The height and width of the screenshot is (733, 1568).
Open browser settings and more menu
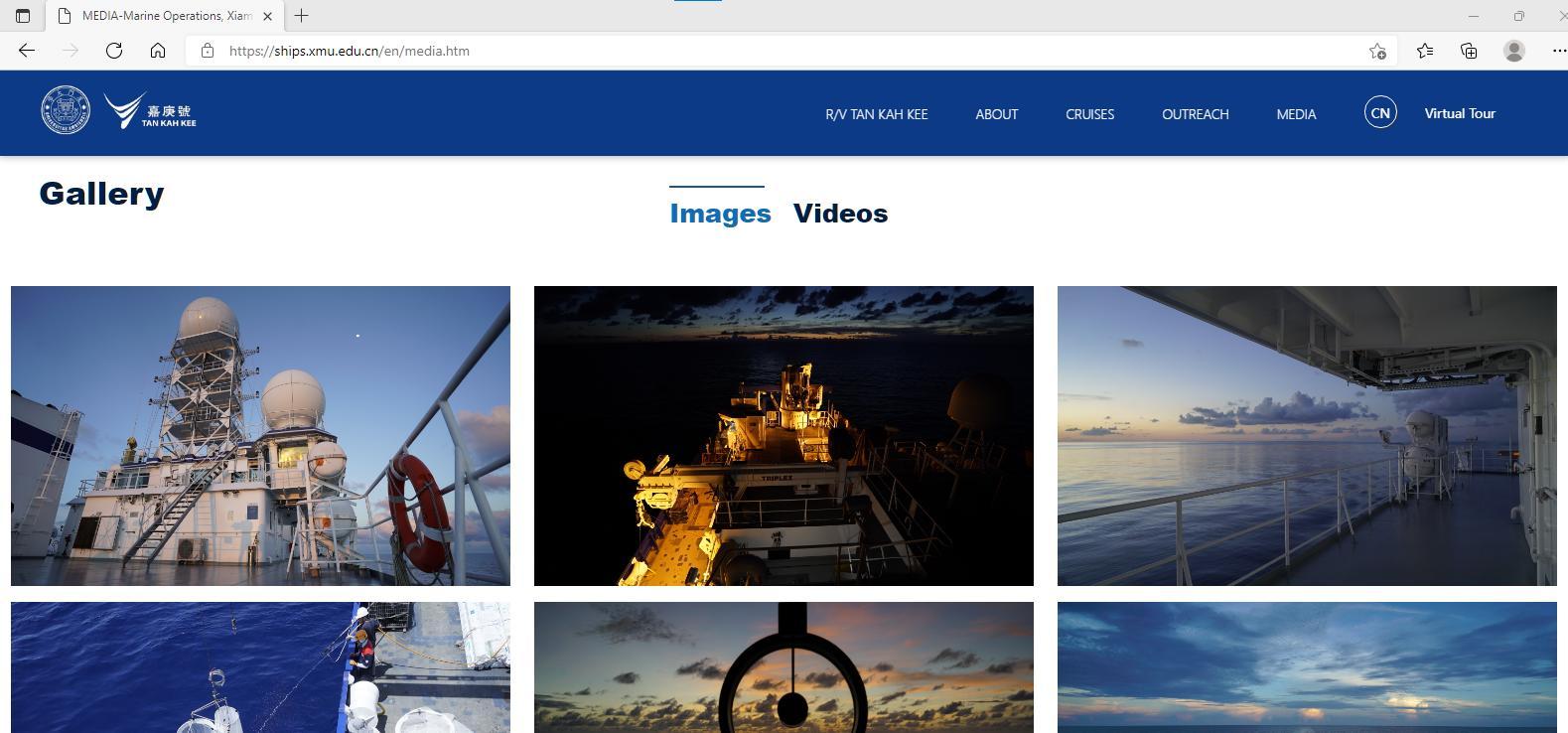pos(1558,51)
